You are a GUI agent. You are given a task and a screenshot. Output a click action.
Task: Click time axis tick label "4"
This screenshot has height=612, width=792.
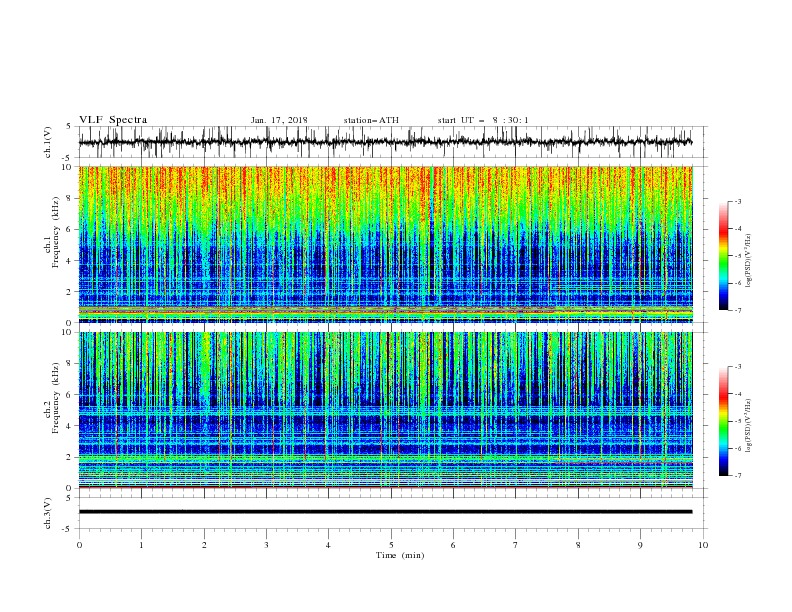click(328, 545)
